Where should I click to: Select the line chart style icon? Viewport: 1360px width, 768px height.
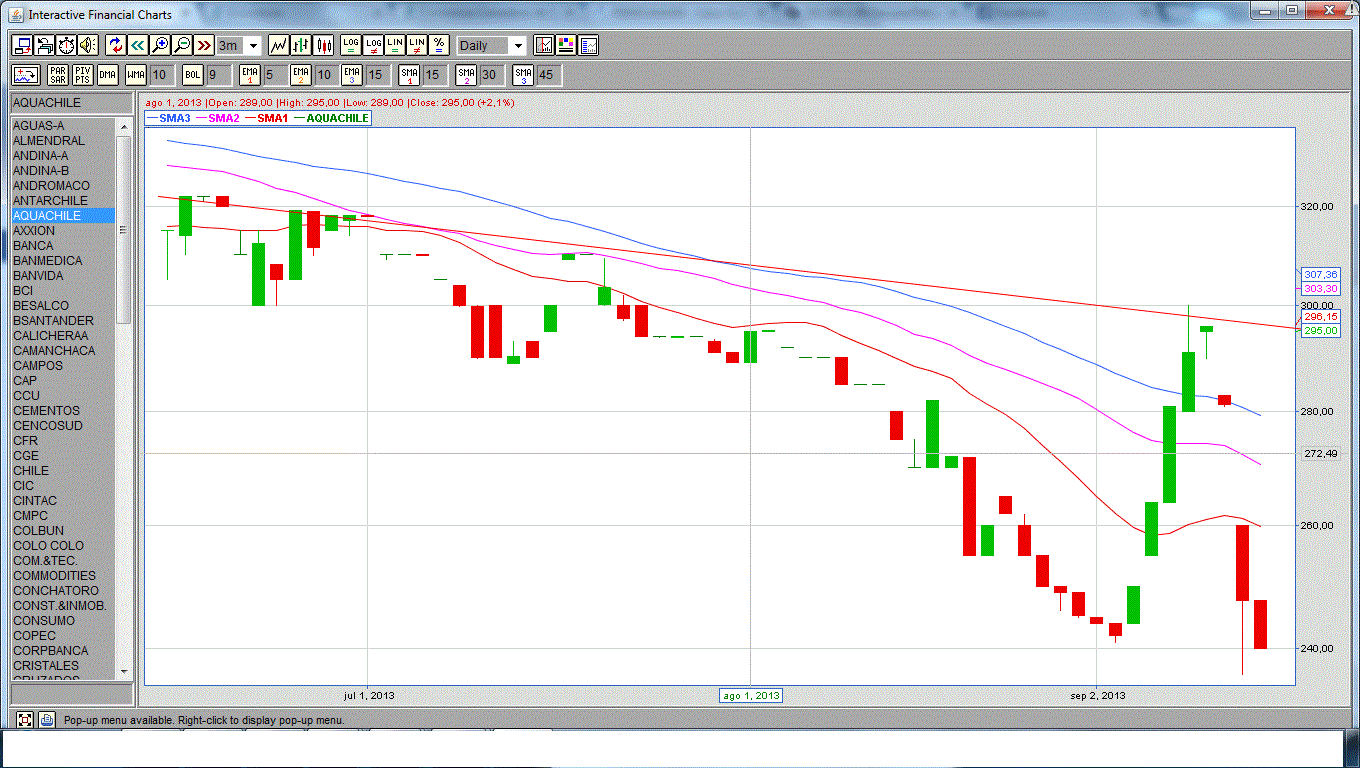[279, 45]
